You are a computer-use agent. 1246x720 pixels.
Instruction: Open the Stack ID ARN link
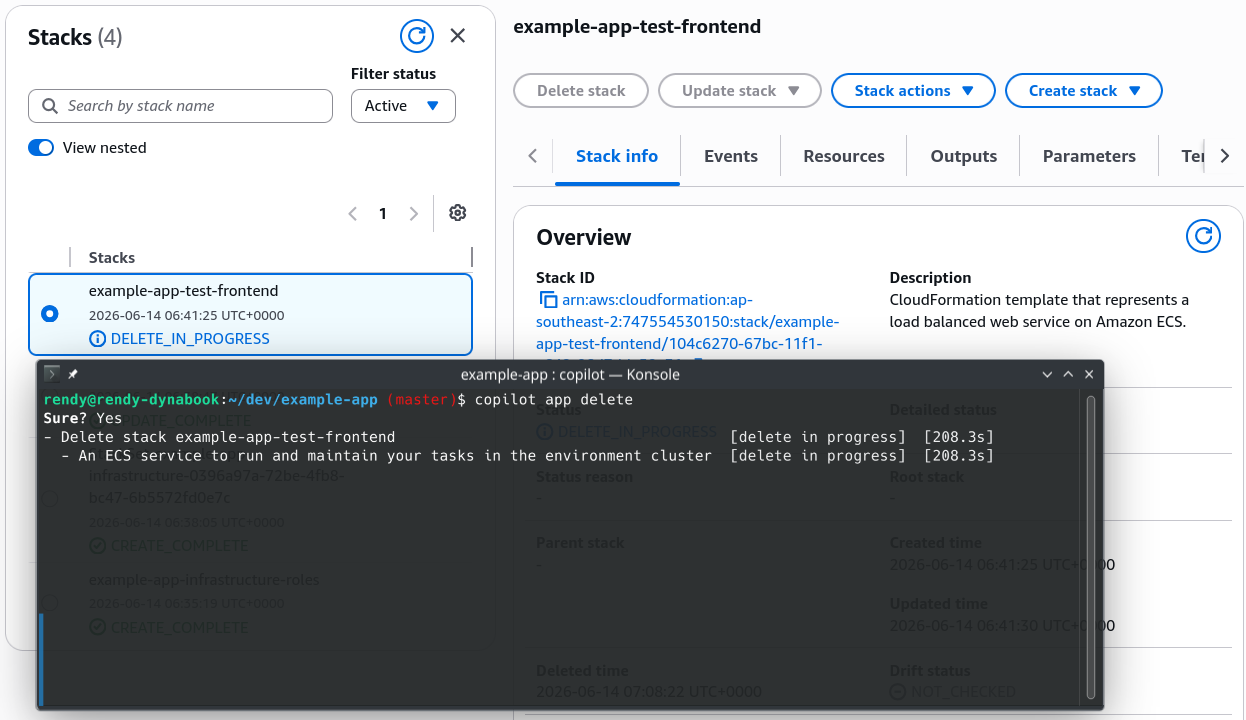(x=688, y=322)
